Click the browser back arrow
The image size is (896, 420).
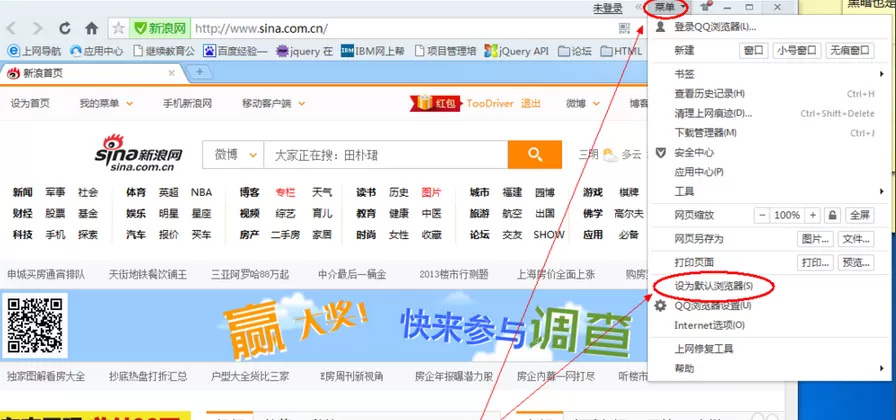click(x=11, y=28)
